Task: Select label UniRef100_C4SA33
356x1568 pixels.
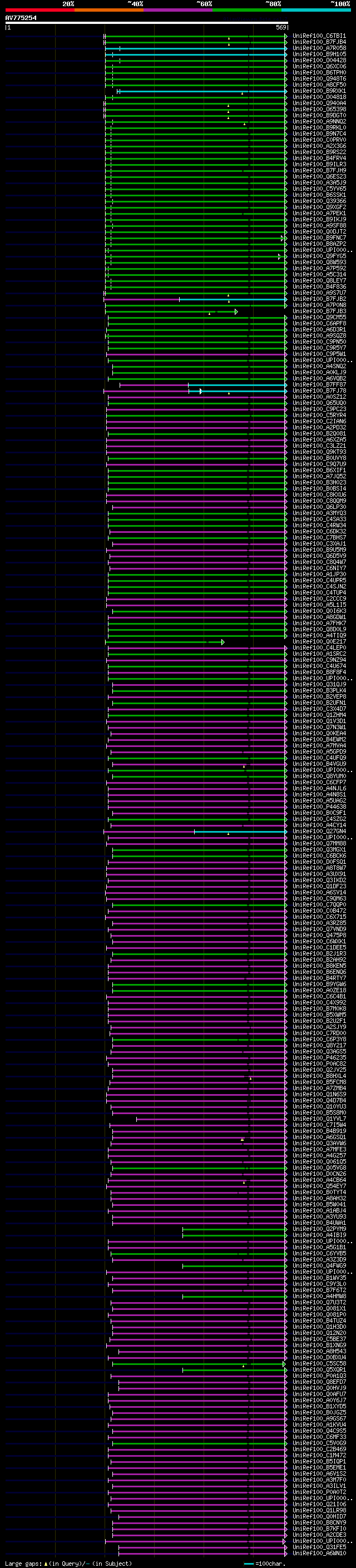Action: (319, 519)
